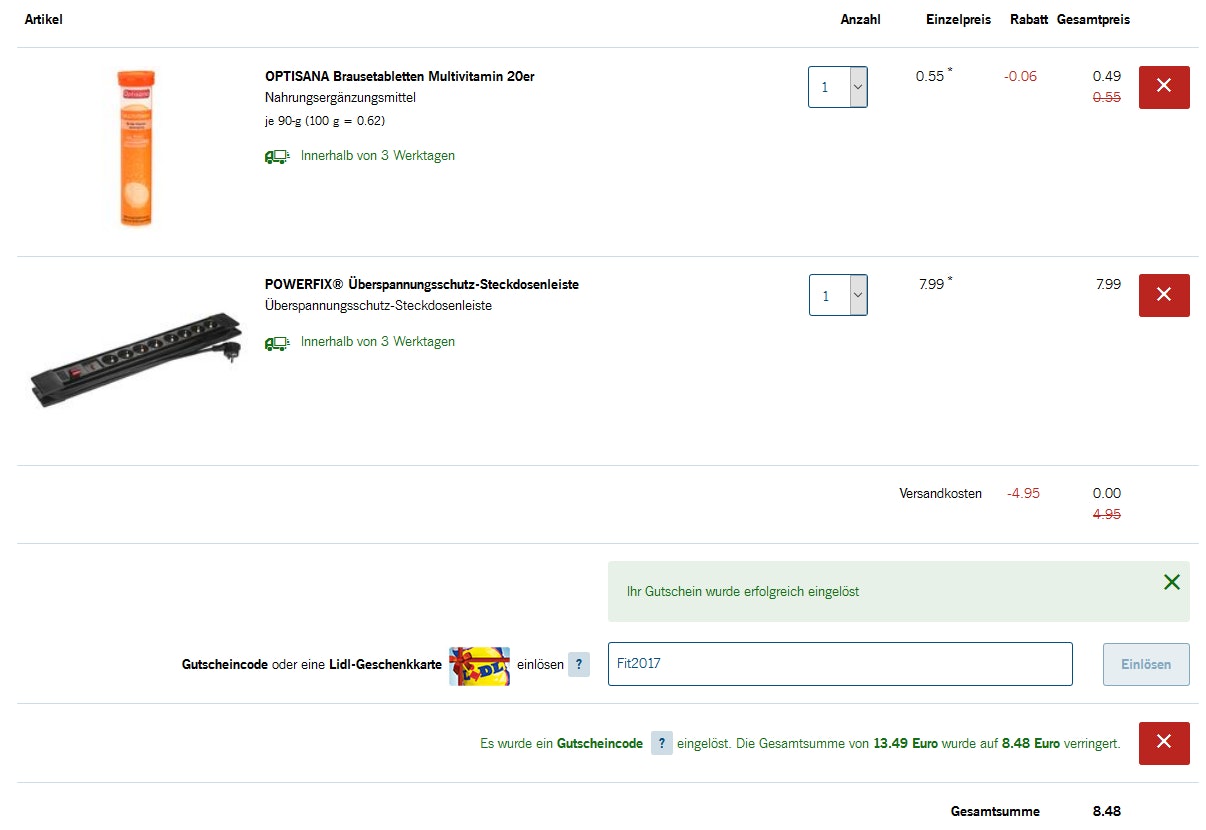Remove POWERFIX Steckdosenleiste from cart

click(x=1164, y=295)
